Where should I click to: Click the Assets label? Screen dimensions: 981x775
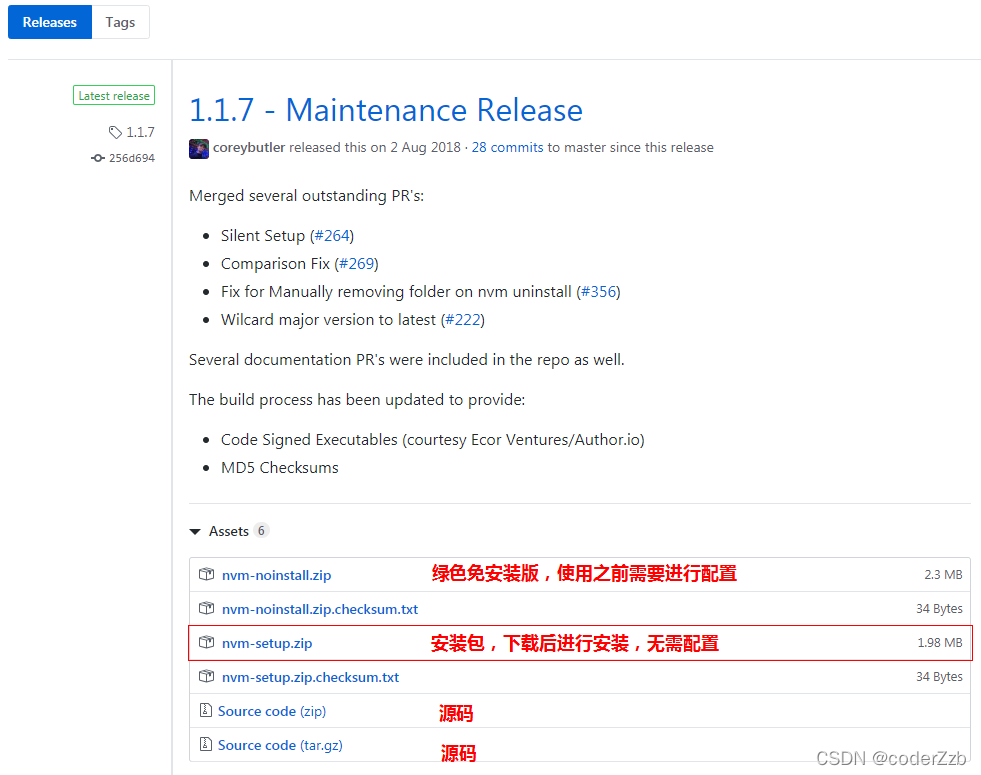pos(229,531)
